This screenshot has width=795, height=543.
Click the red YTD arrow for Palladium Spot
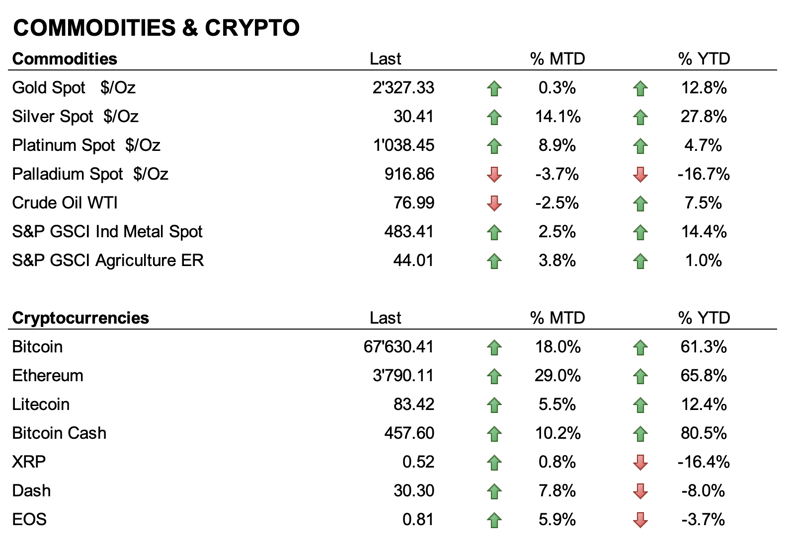(641, 174)
